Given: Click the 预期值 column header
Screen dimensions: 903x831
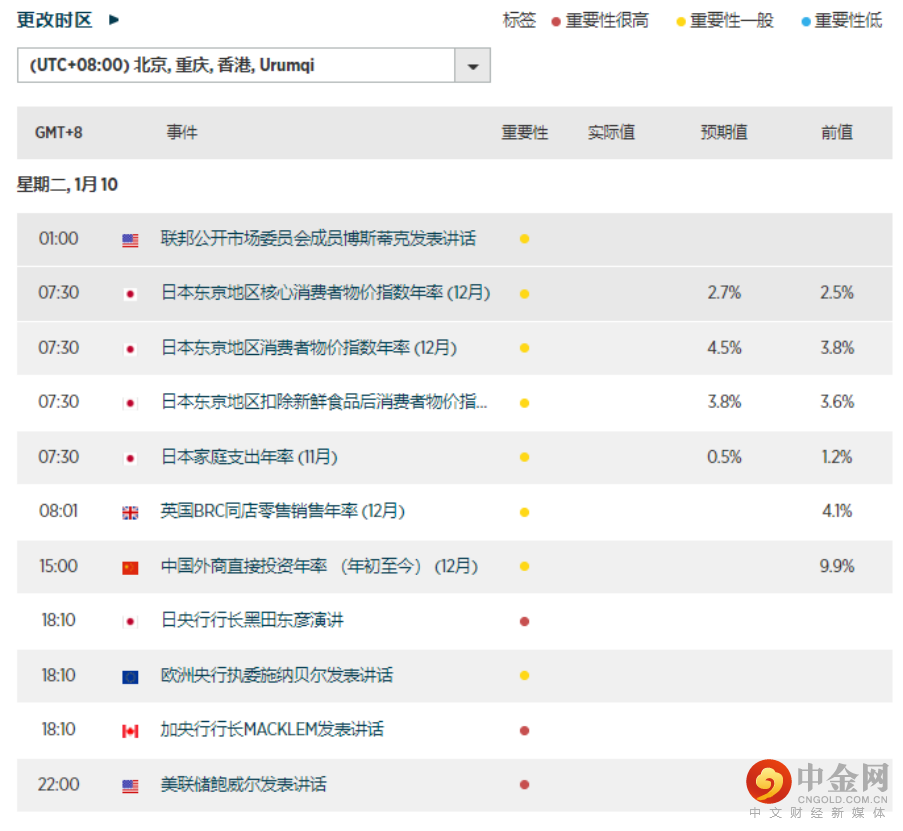Looking at the screenshot, I should tap(724, 132).
